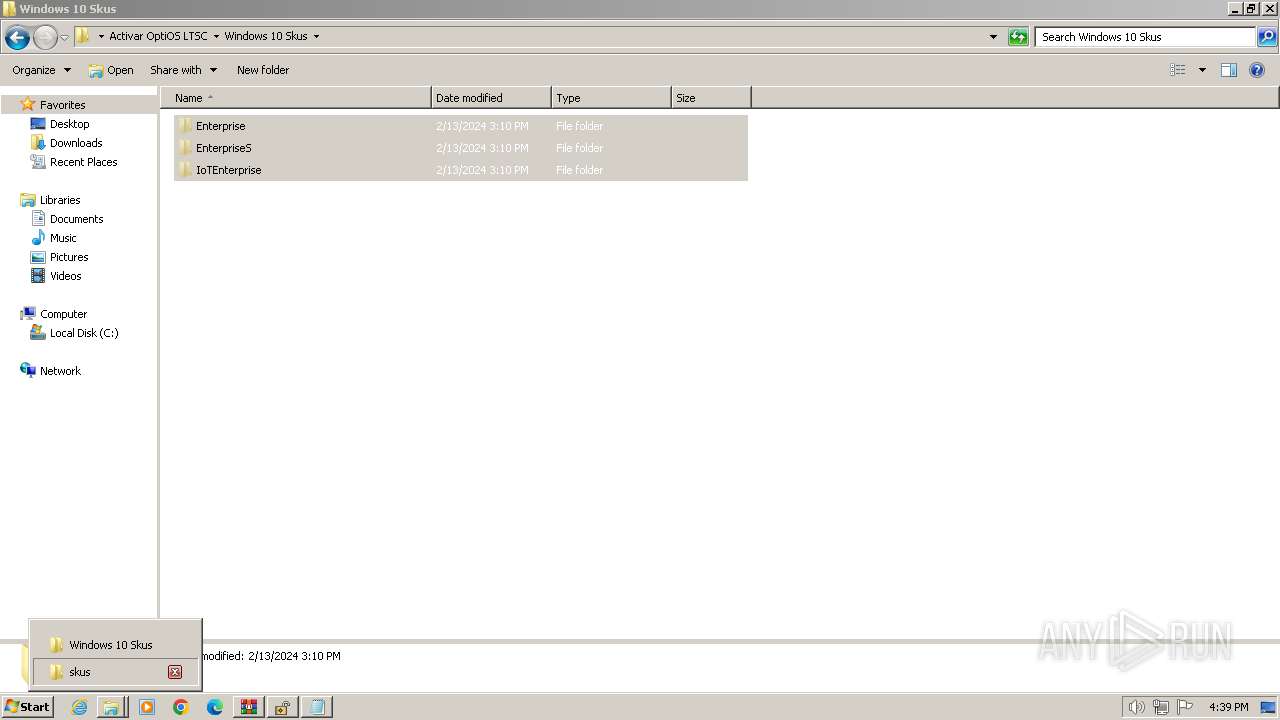The height and width of the screenshot is (720, 1280).
Task: Click the IoTEnterprise folder icon
Action: coord(185,170)
